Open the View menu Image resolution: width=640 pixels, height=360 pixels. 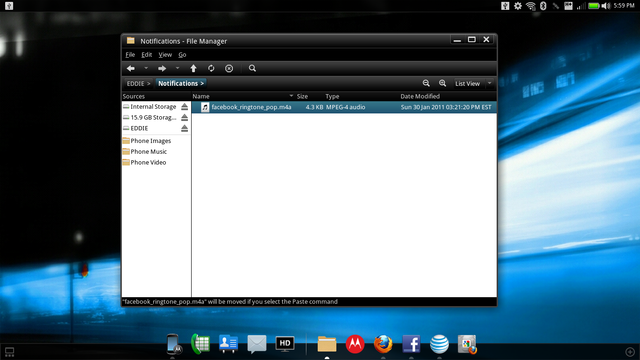(165, 55)
